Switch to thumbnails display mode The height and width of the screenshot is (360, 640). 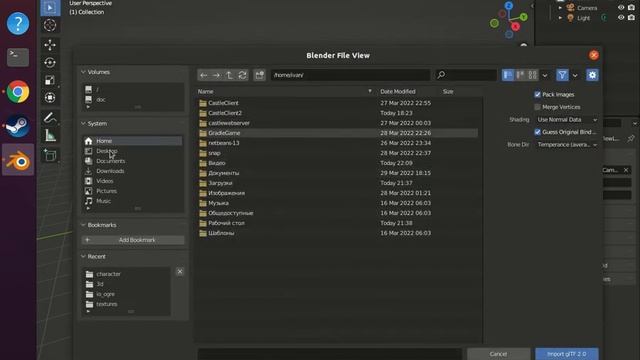533,75
